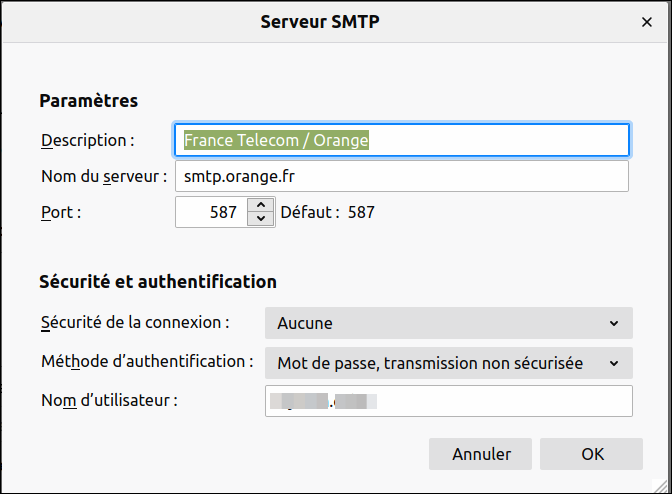Click the "Port :" label
This screenshot has width=672, height=494.
(61, 212)
